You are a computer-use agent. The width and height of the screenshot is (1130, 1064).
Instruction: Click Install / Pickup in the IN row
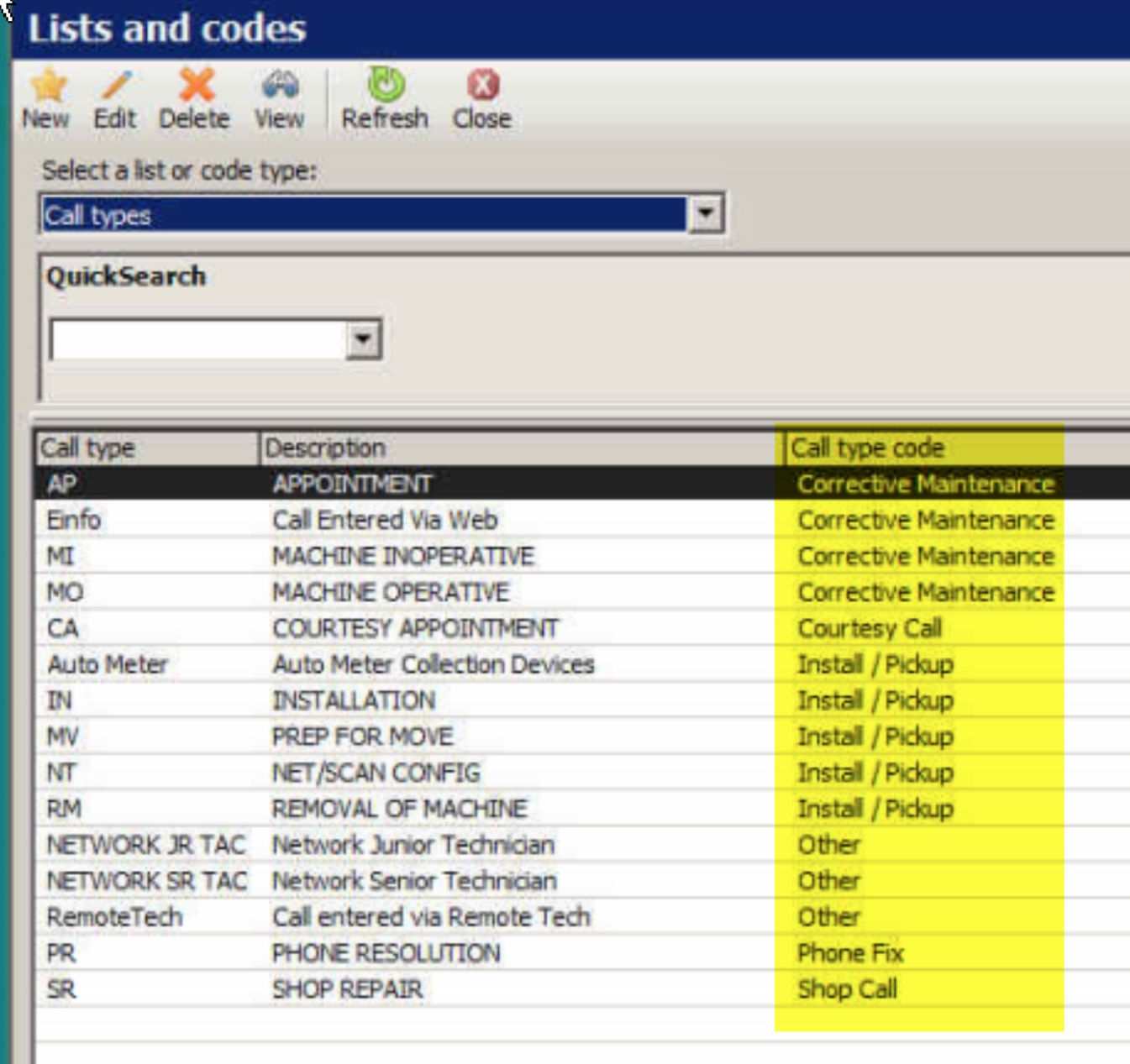[x=875, y=701]
